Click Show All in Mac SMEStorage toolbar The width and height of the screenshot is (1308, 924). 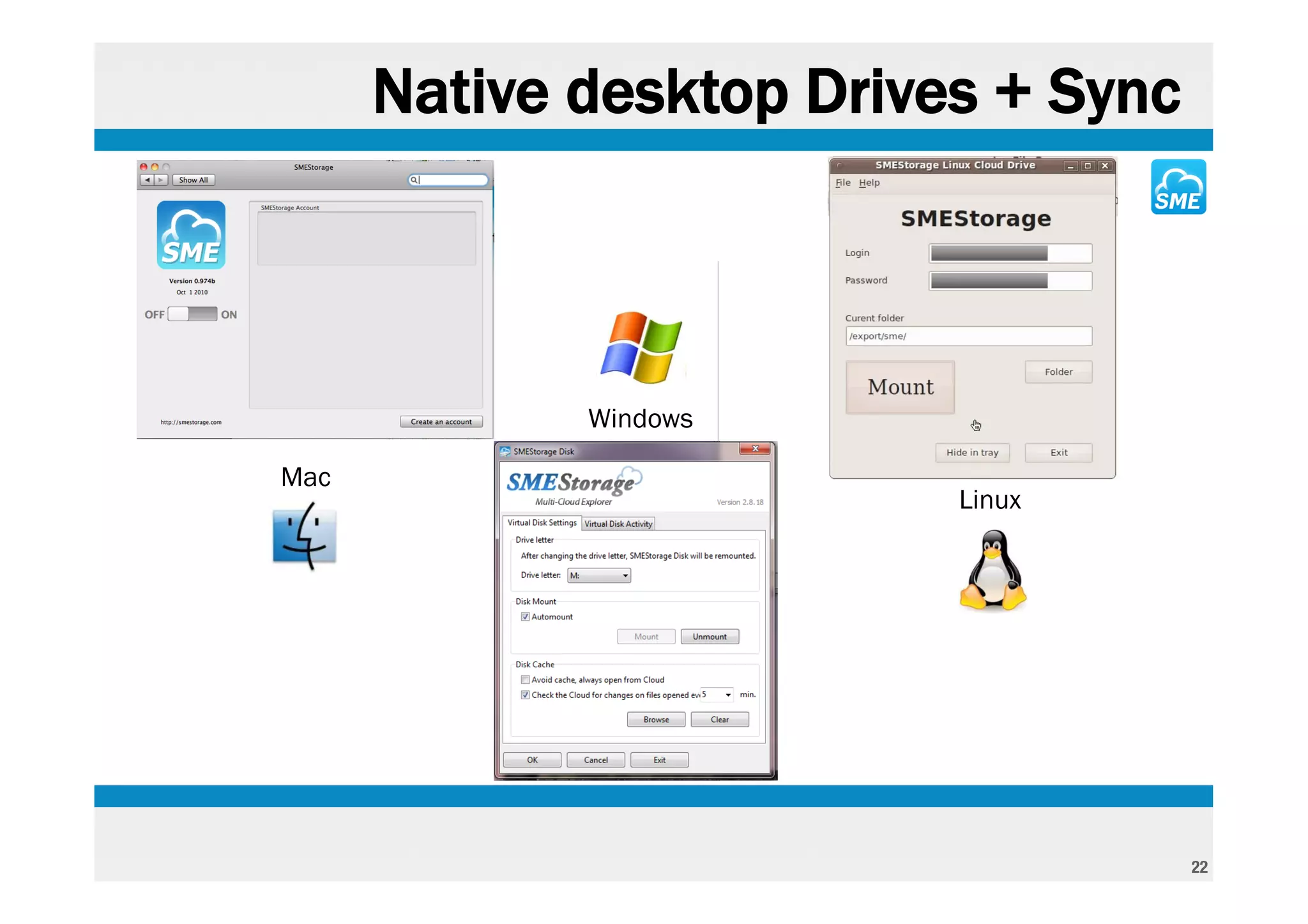coord(194,180)
